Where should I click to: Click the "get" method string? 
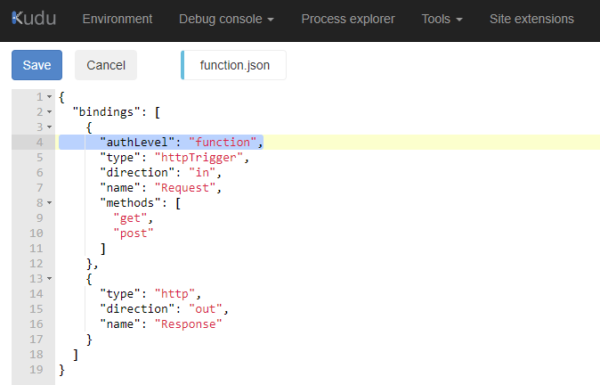(130, 218)
